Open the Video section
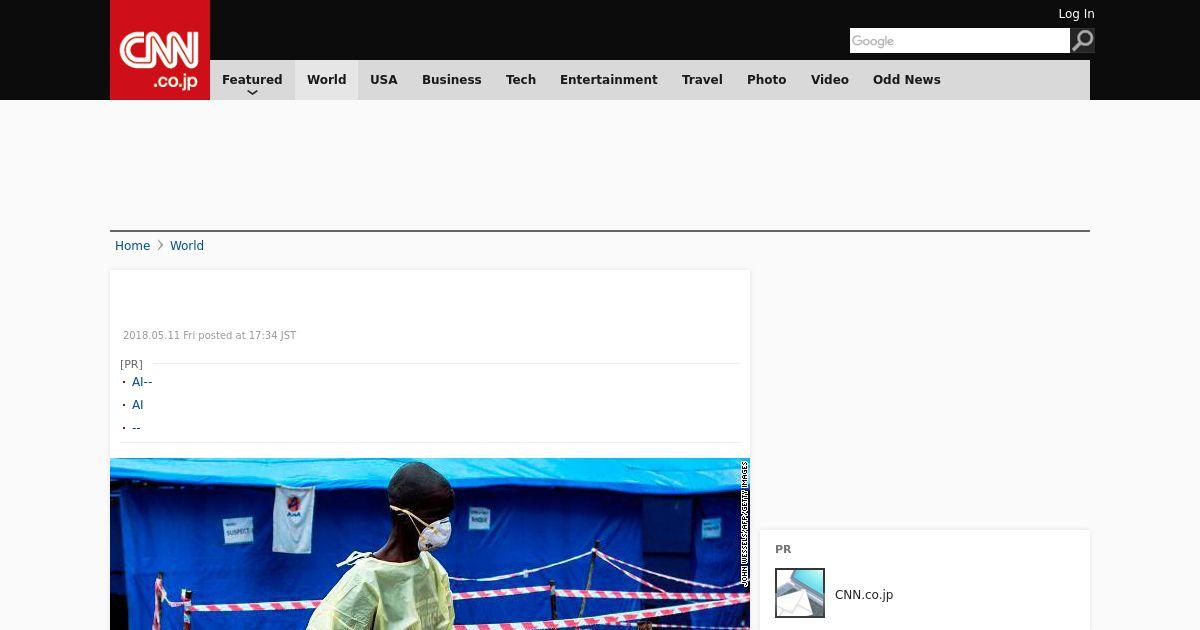The image size is (1200, 630). pos(830,80)
